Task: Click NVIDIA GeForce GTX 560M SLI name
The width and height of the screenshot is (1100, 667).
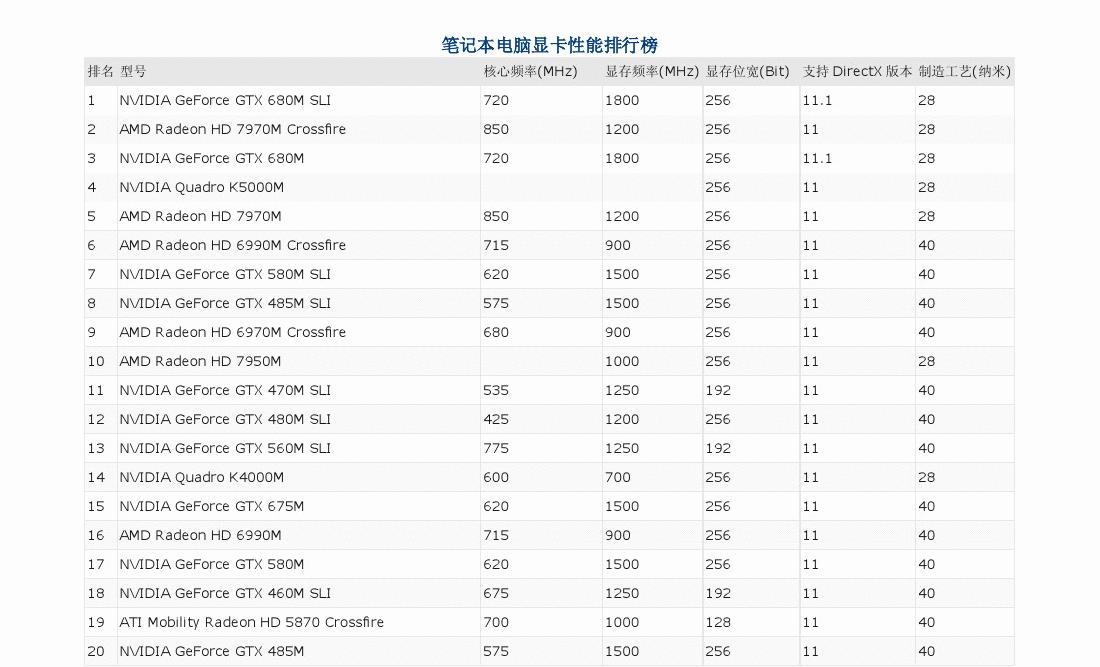Action: [224, 448]
